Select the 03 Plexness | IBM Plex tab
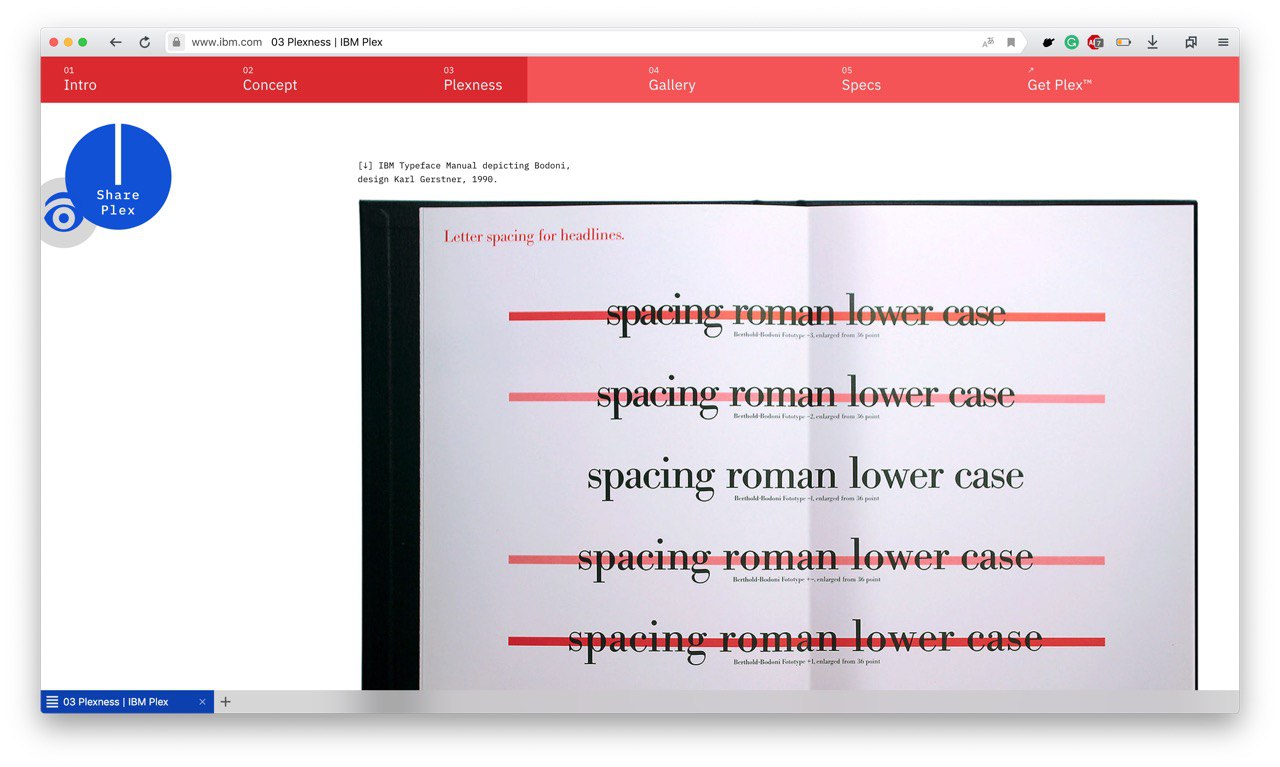The width and height of the screenshot is (1280, 767). click(x=127, y=702)
